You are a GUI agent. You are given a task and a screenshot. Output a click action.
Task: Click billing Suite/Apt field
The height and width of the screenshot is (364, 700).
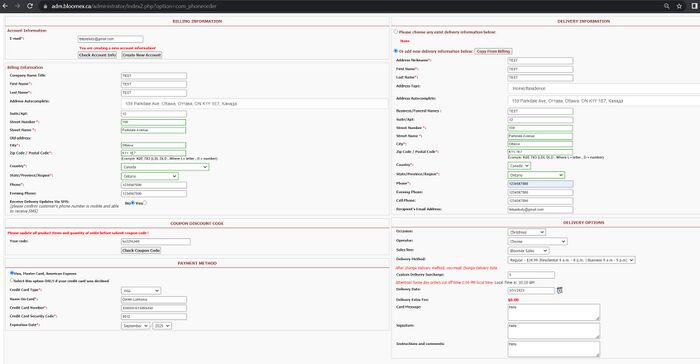coord(154,114)
